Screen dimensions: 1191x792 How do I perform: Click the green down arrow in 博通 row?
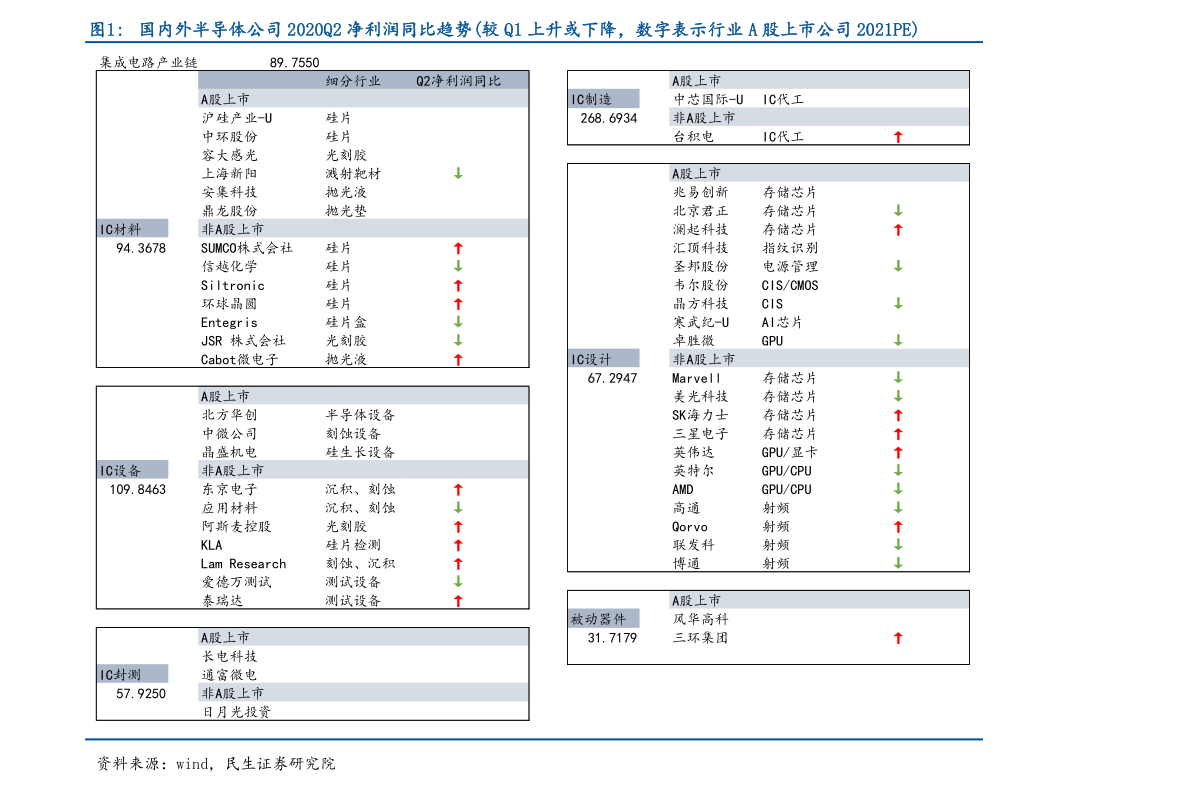[898, 563]
